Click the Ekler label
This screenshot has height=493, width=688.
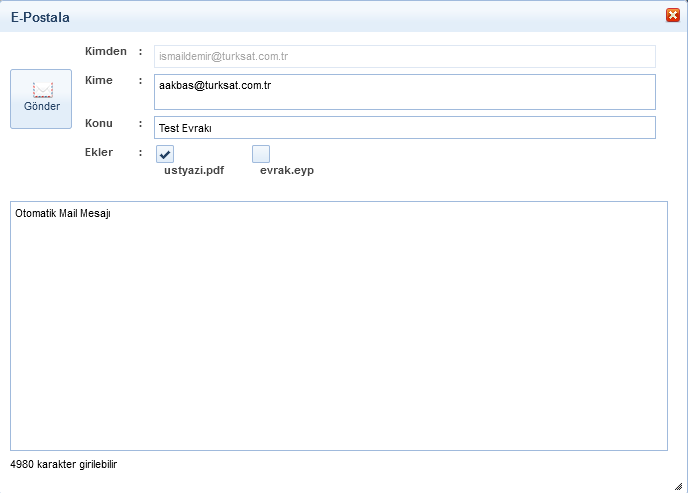tap(100, 152)
